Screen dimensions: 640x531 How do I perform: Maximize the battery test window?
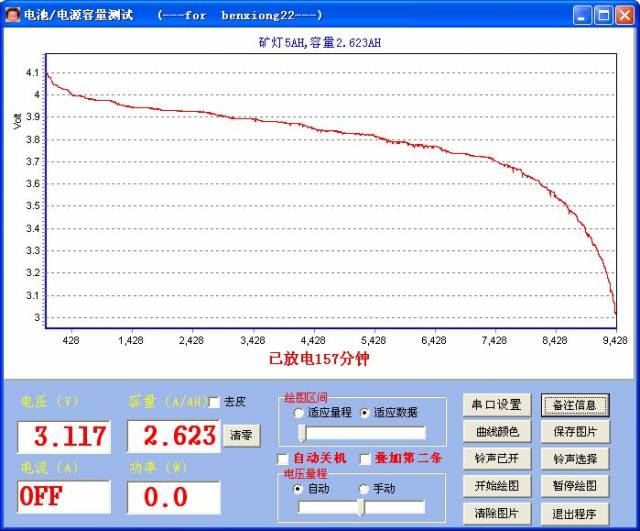pyautogui.click(x=603, y=16)
